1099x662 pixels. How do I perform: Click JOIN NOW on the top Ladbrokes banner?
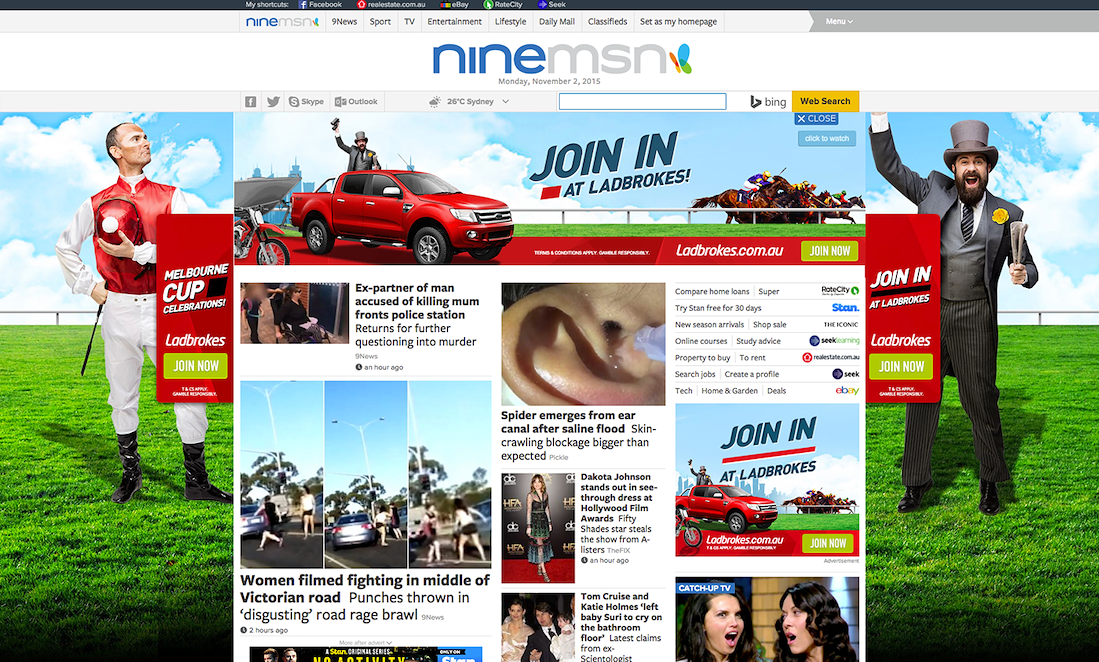point(830,251)
